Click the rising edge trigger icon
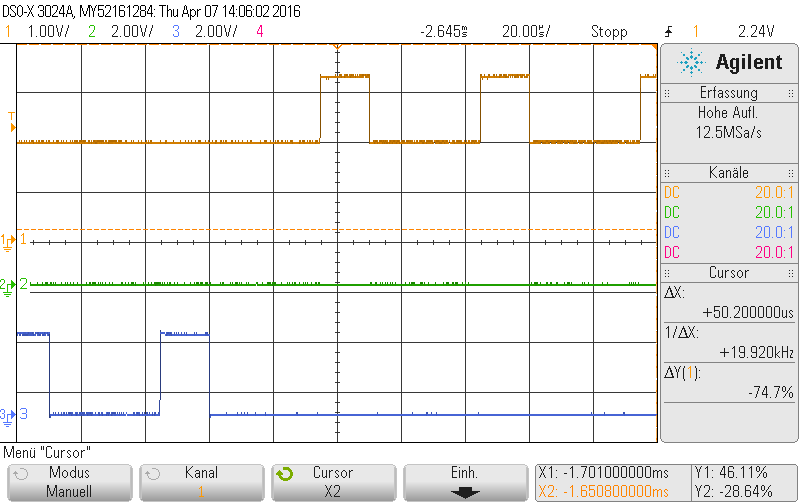This screenshot has height=503, width=800. click(668, 32)
